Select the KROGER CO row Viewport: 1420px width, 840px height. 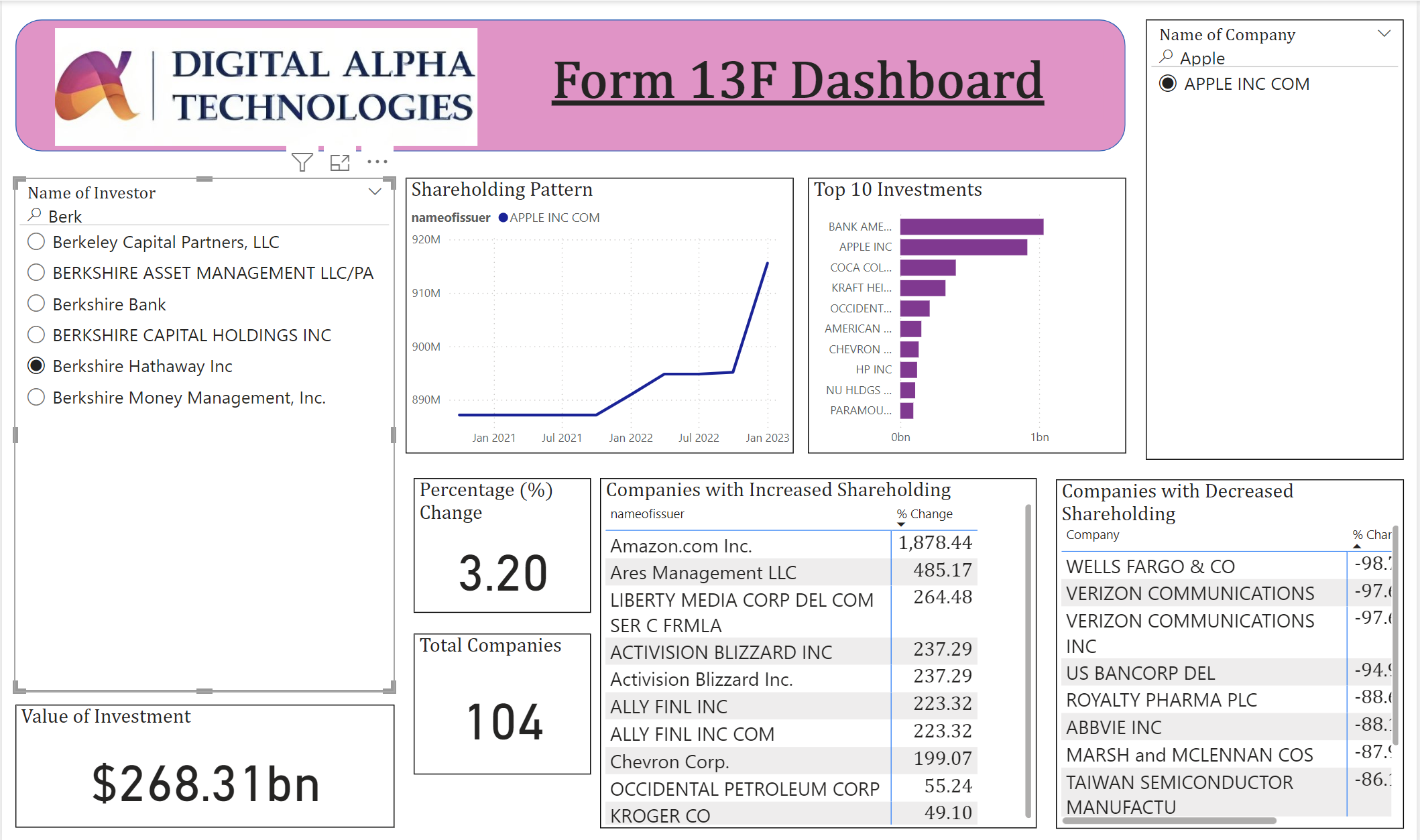(791, 815)
